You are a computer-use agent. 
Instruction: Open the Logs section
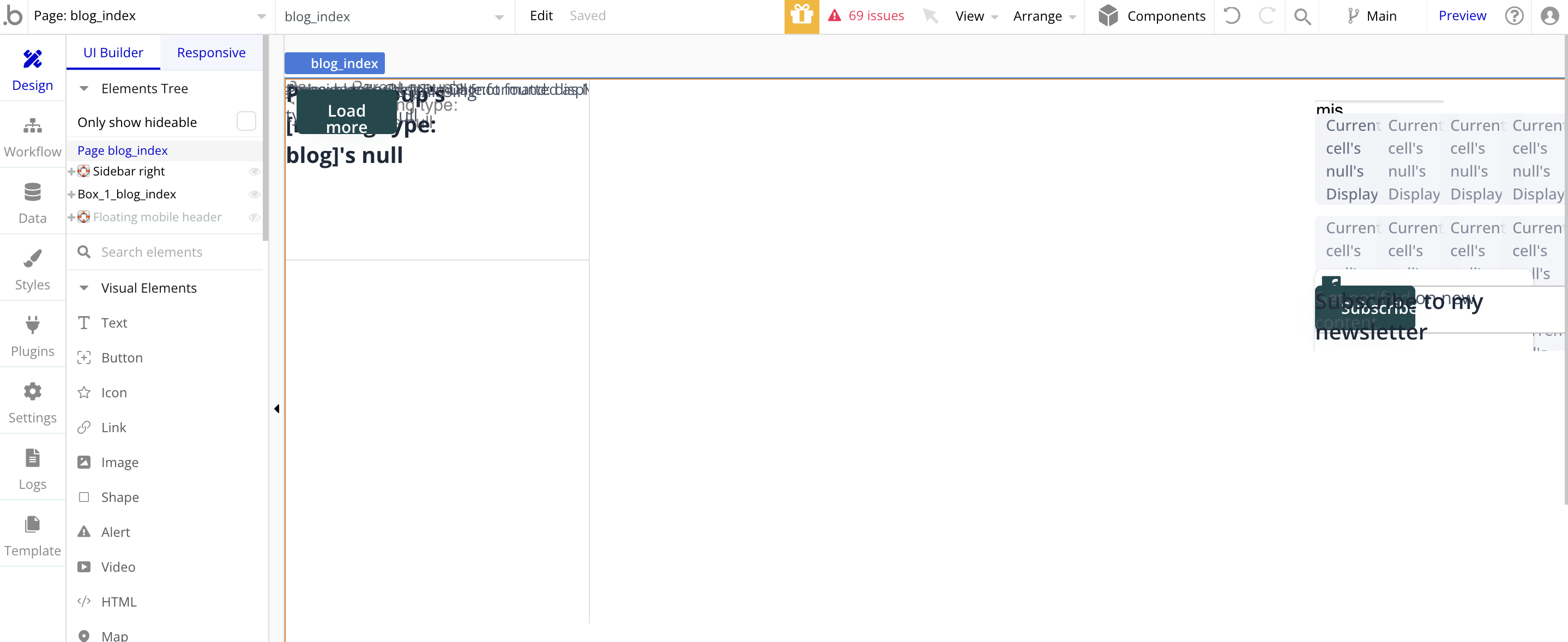pyautogui.click(x=32, y=469)
